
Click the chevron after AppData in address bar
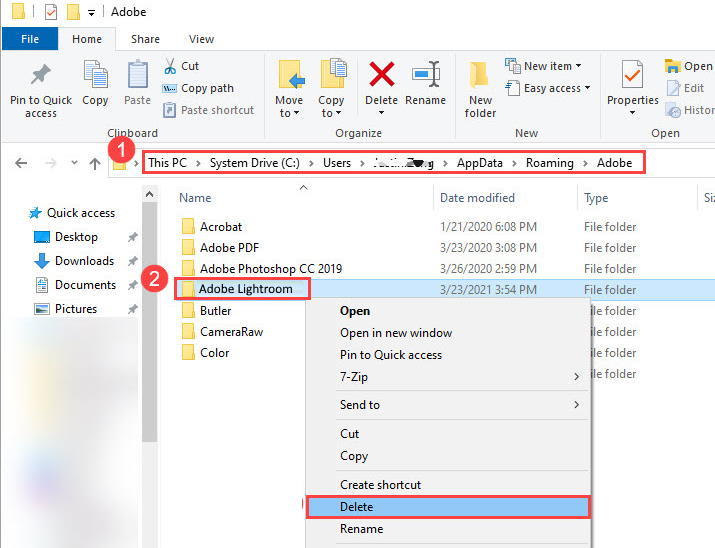pos(514,163)
